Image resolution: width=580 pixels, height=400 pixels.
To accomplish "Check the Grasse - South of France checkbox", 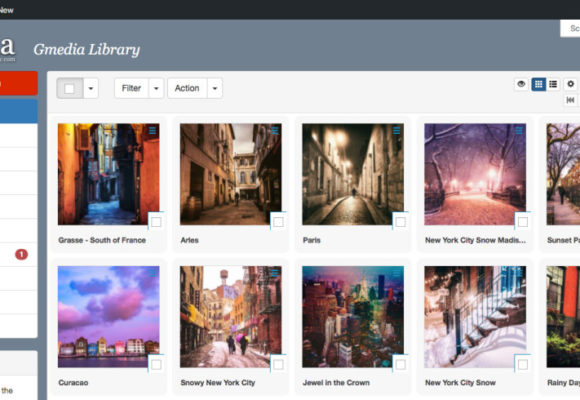I will 156,222.
